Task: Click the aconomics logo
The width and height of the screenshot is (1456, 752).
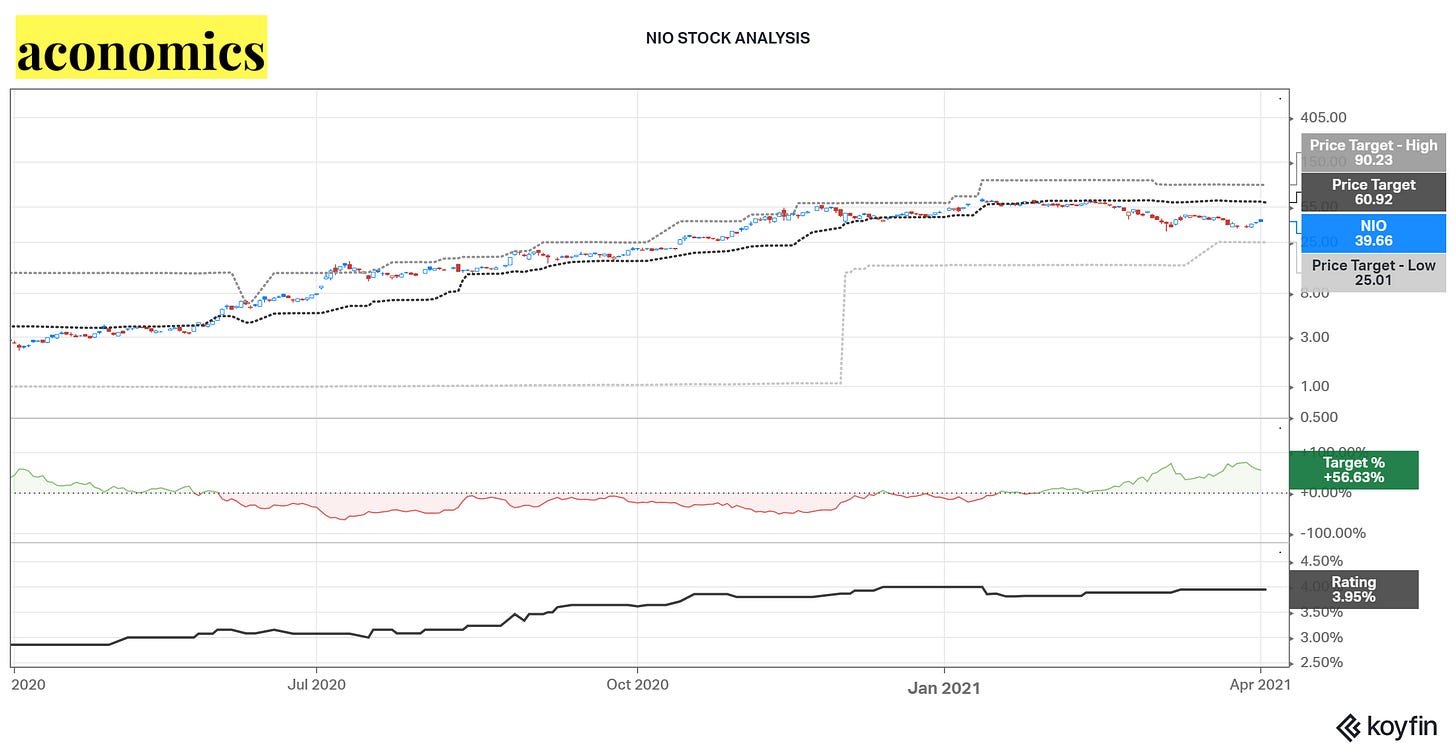Action: (x=141, y=46)
